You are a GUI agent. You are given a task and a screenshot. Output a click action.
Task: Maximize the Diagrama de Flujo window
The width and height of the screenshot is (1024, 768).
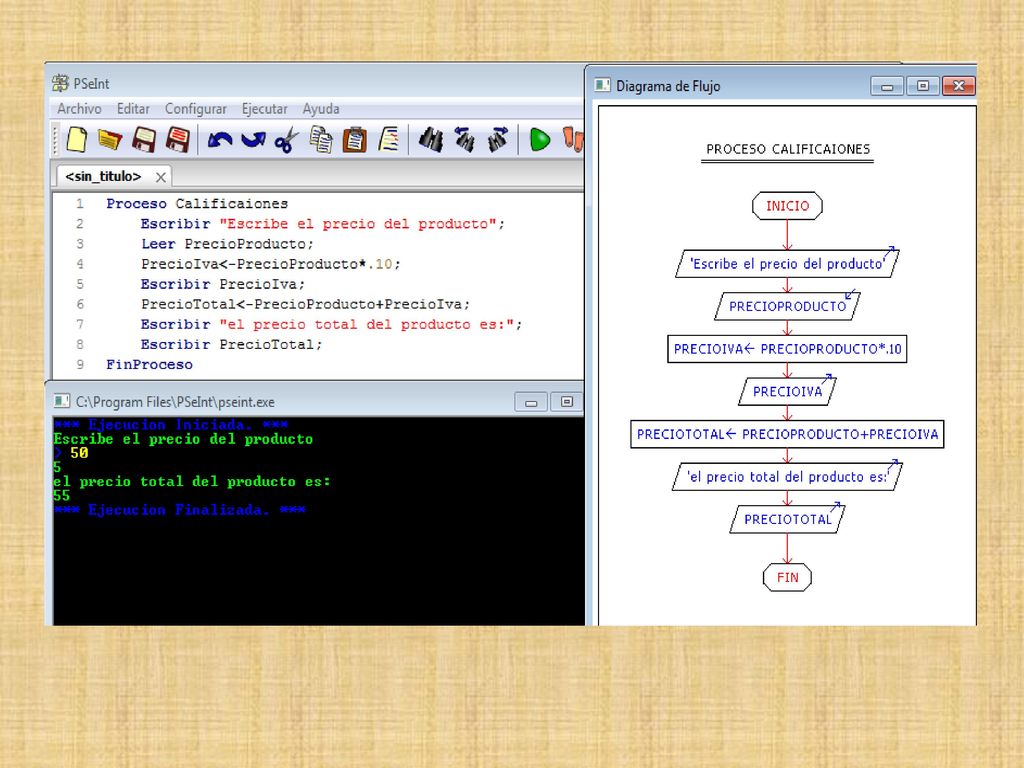pyautogui.click(x=923, y=86)
